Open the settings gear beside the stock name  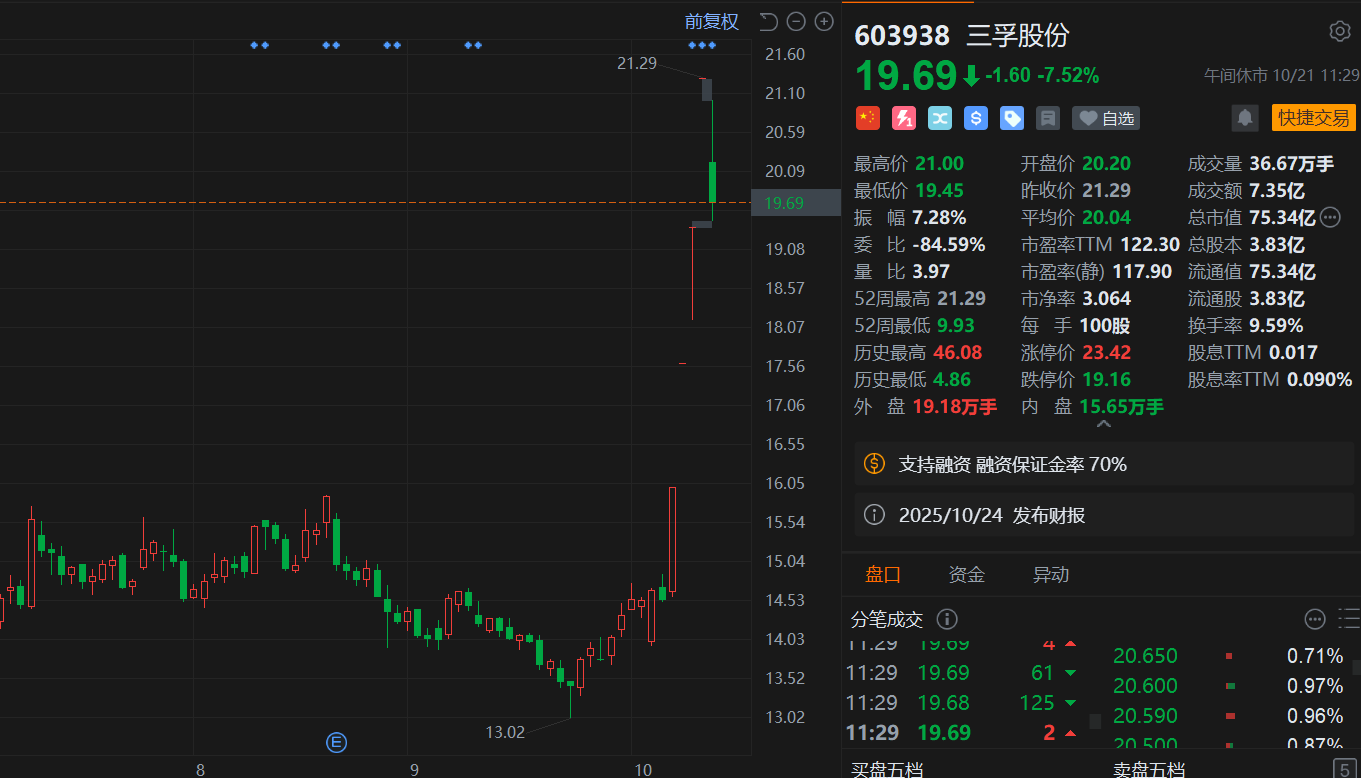pyautogui.click(x=1339, y=31)
